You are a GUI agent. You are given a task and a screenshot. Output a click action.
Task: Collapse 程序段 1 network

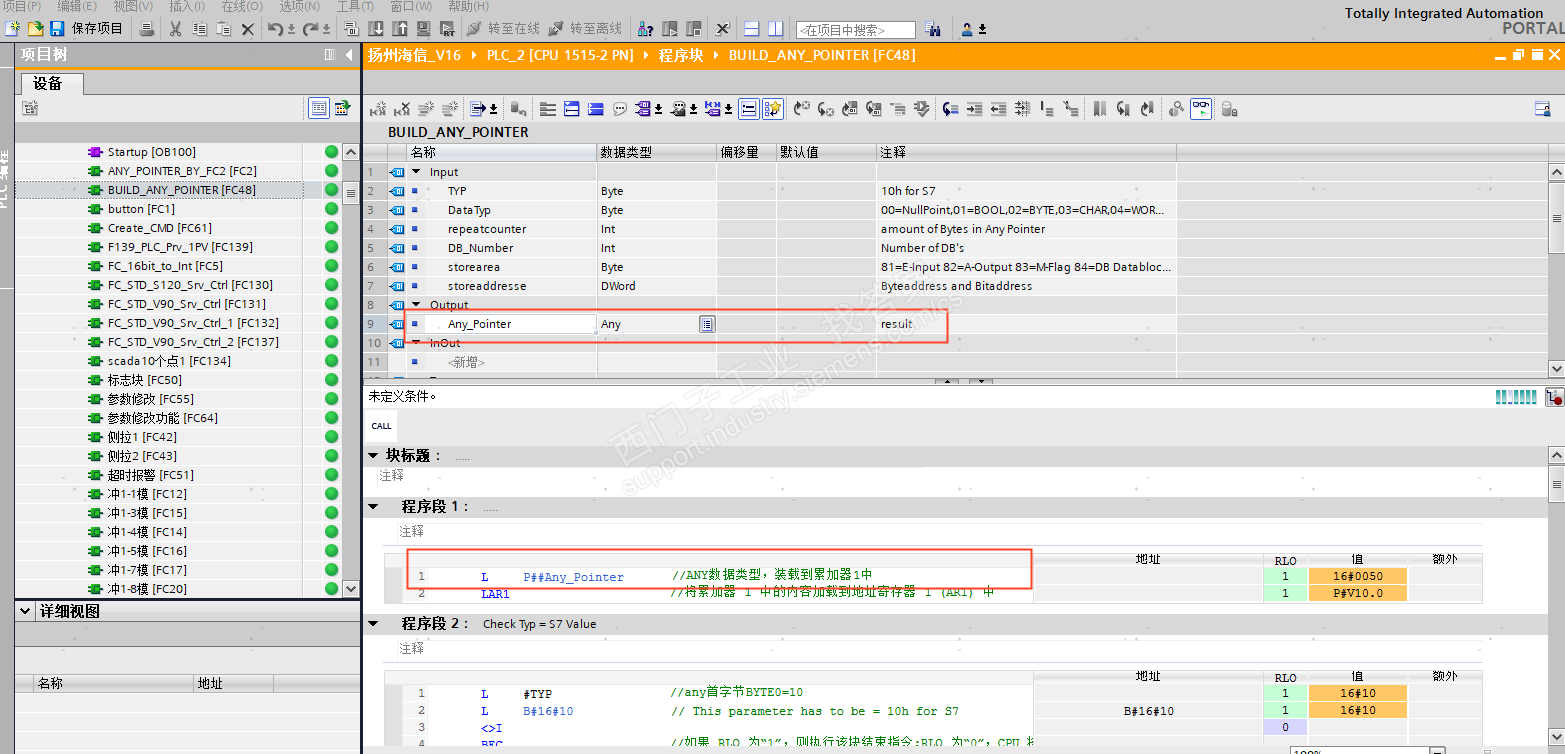pos(374,507)
